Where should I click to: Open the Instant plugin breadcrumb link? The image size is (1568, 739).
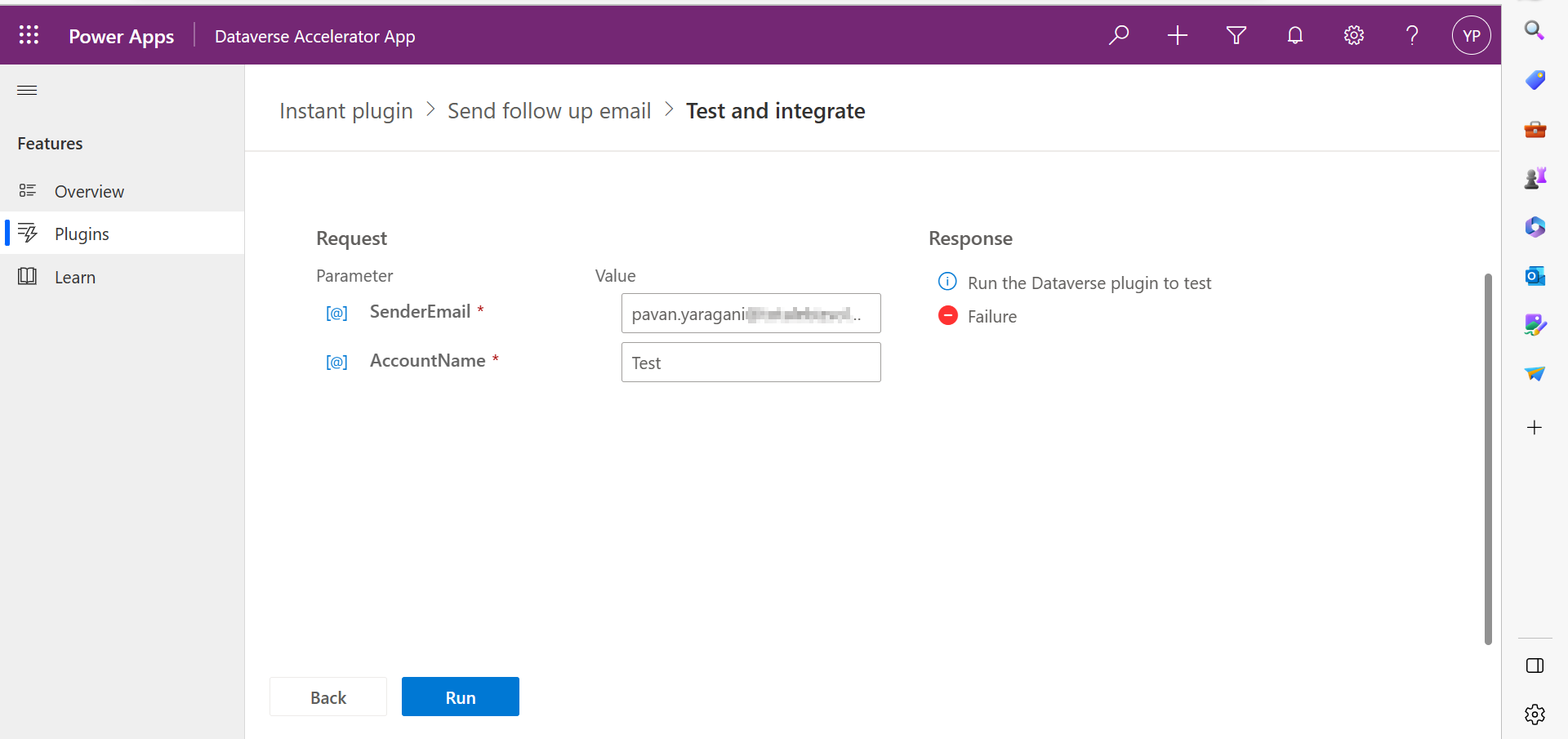point(345,110)
